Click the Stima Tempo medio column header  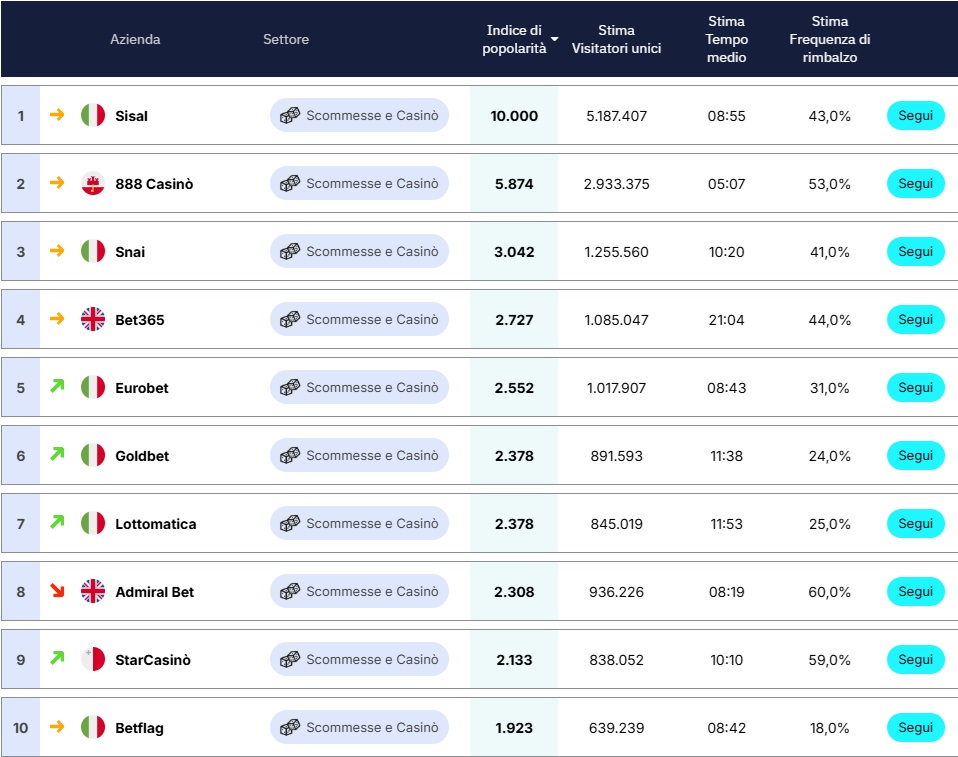point(726,39)
